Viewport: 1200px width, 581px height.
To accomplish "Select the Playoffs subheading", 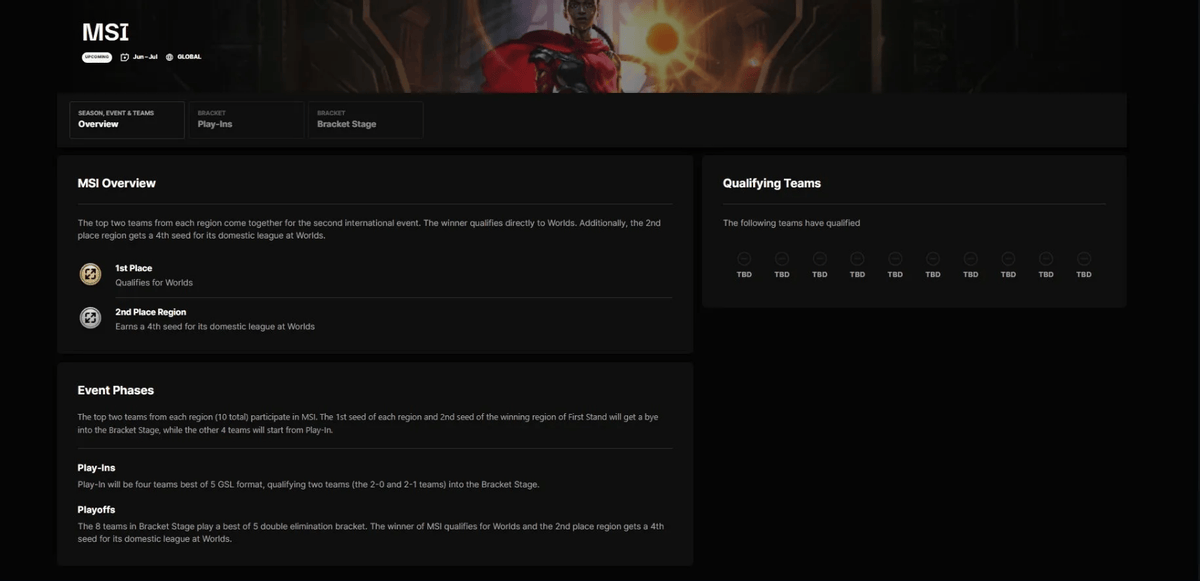I will (97, 510).
